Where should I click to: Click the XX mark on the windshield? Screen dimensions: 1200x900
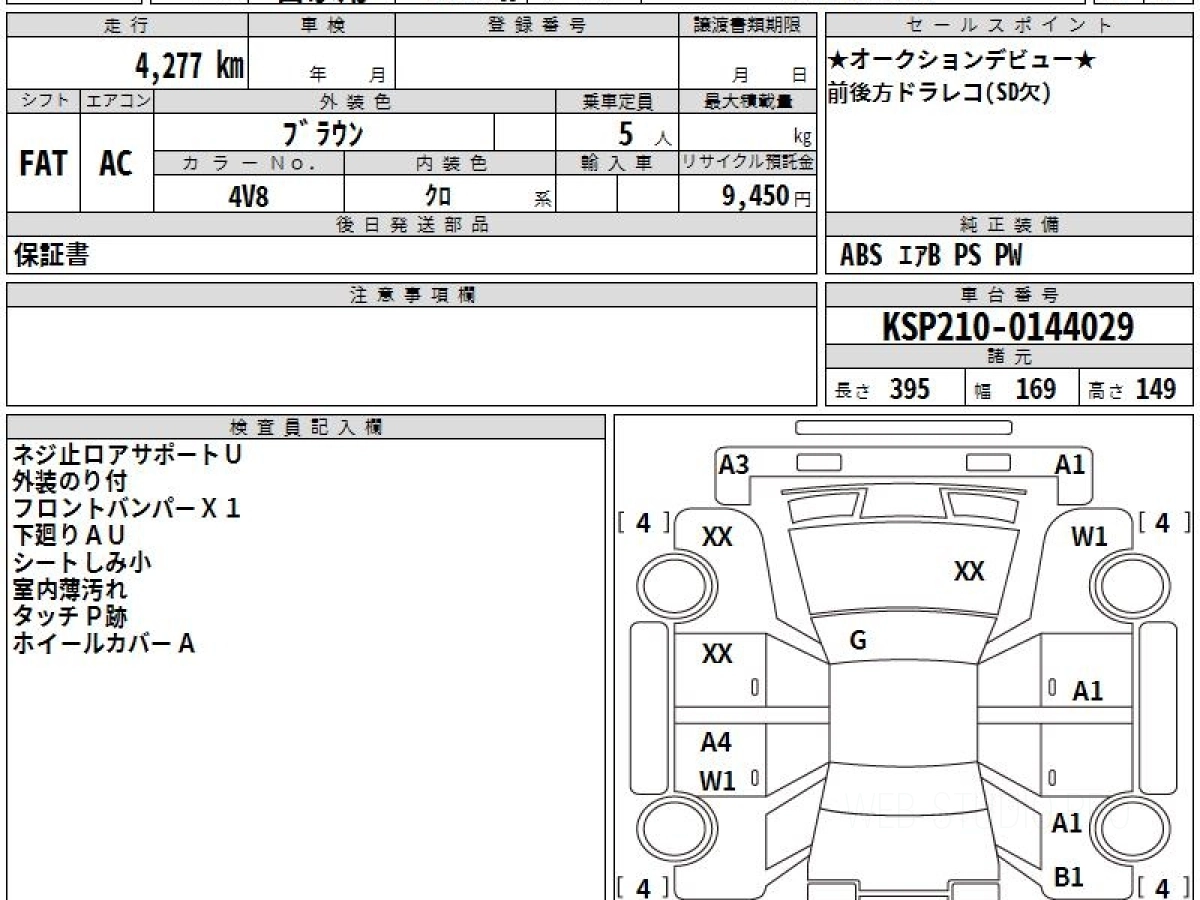click(x=969, y=571)
